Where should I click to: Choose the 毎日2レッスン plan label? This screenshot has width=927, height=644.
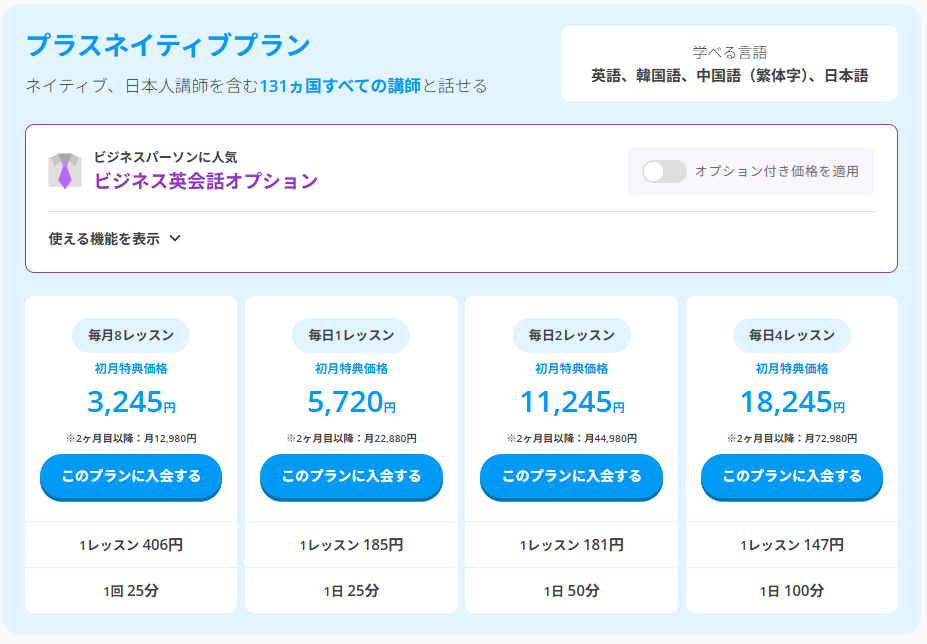(571, 335)
